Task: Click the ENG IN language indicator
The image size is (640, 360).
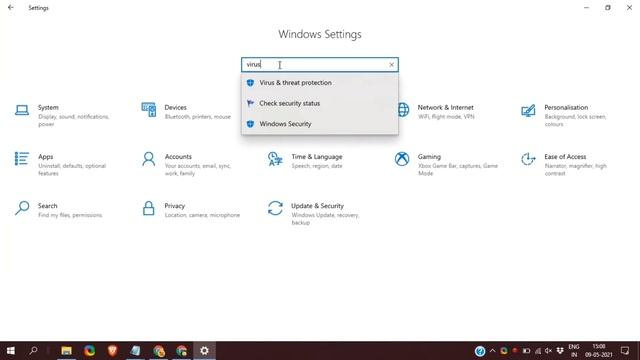Action: click(574, 351)
